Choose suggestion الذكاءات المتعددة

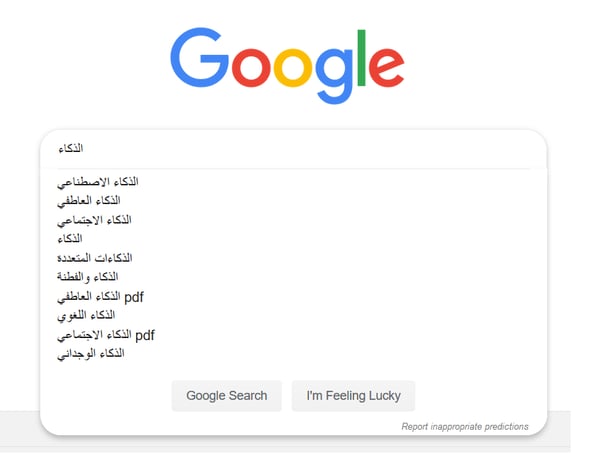[x=95, y=258]
